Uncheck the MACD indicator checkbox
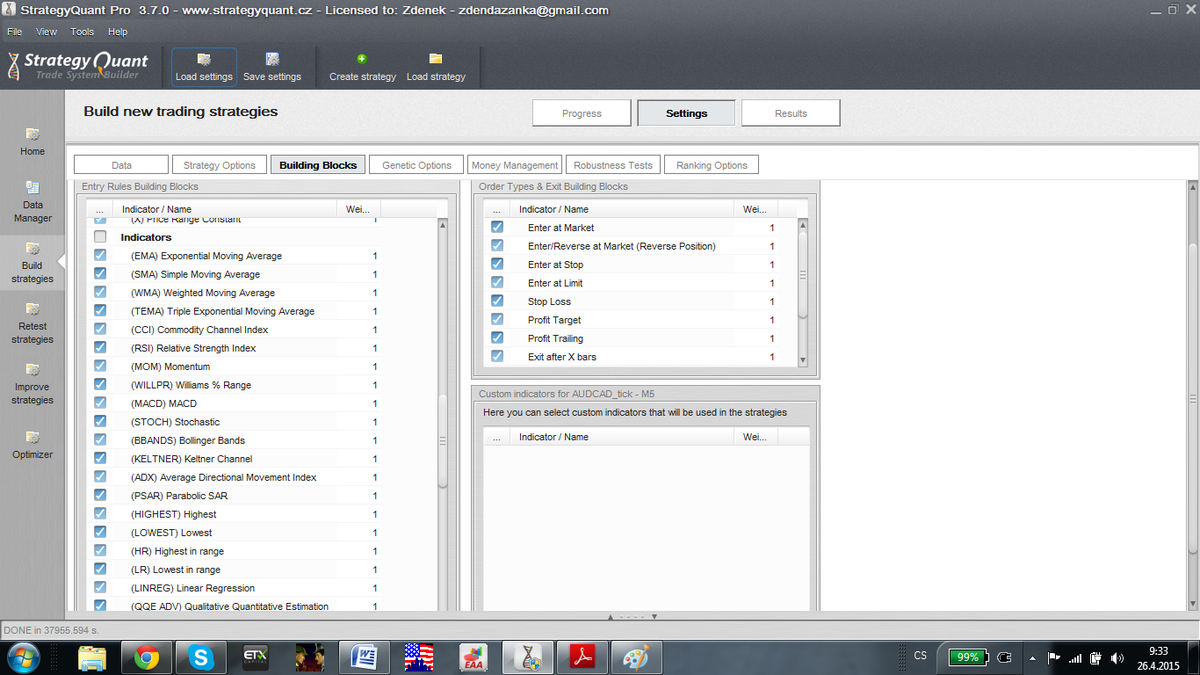This screenshot has height=675, width=1200. [100, 403]
